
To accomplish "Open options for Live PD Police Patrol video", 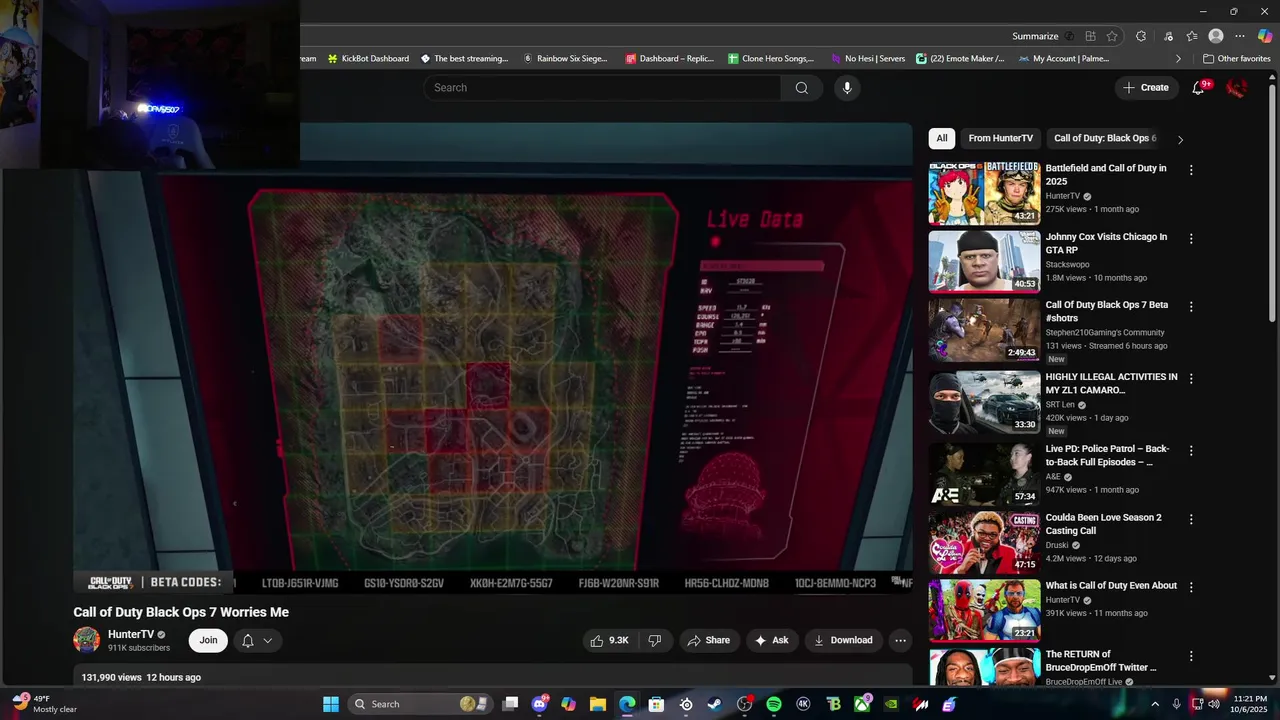I will tap(1191, 451).
